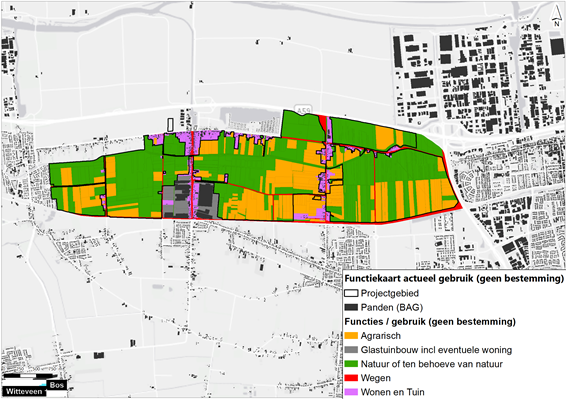Click the Natuur of ten behoeve van natuur label
This screenshot has height=399, width=566.
click(432, 364)
